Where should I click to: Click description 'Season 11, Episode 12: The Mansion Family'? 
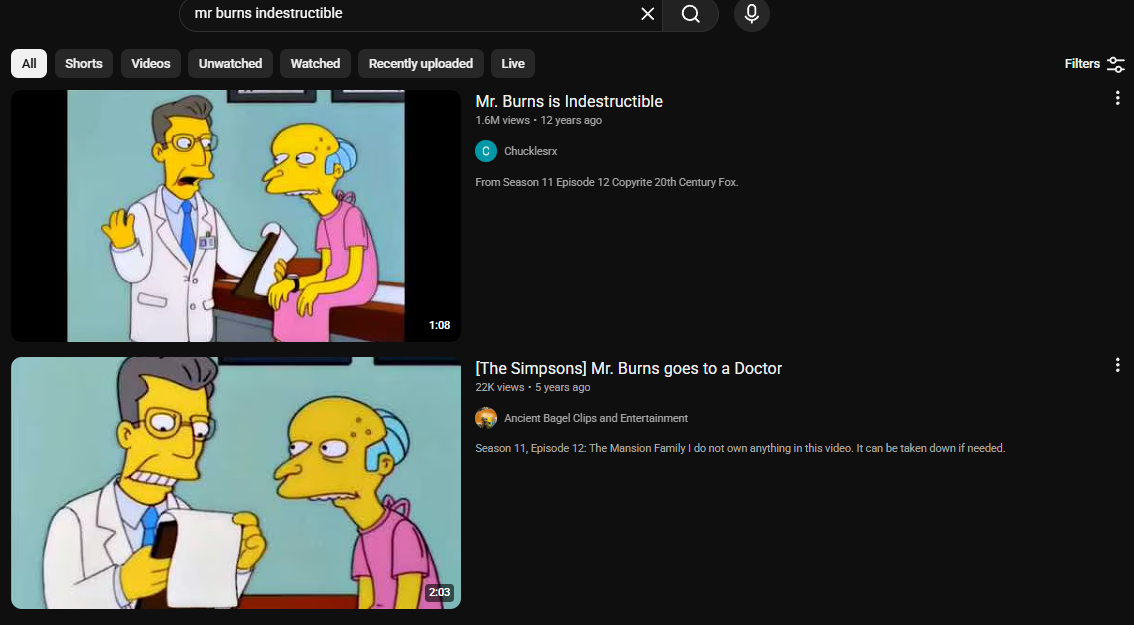click(x=740, y=448)
